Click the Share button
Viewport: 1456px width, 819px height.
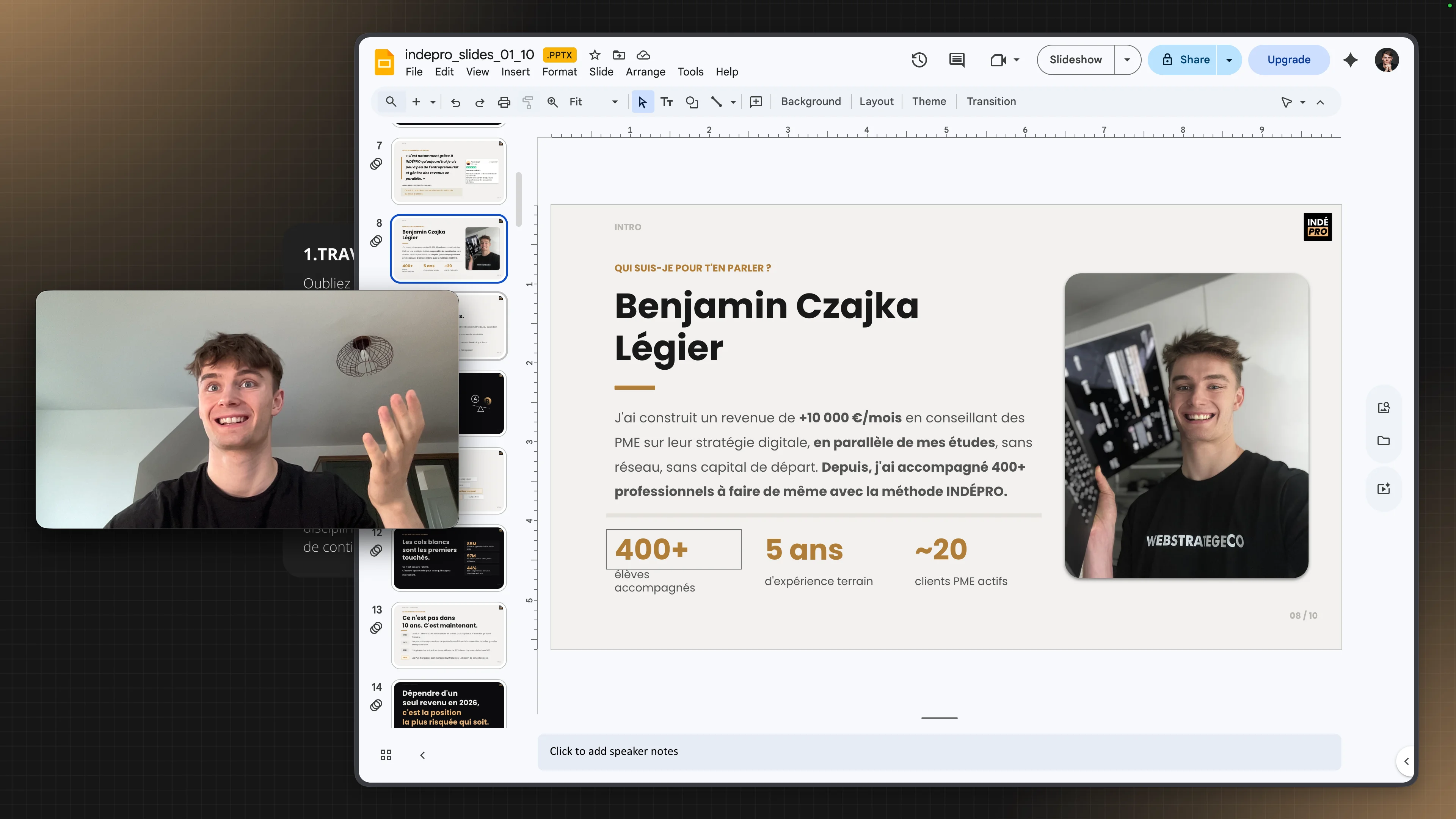point(1185,60)
